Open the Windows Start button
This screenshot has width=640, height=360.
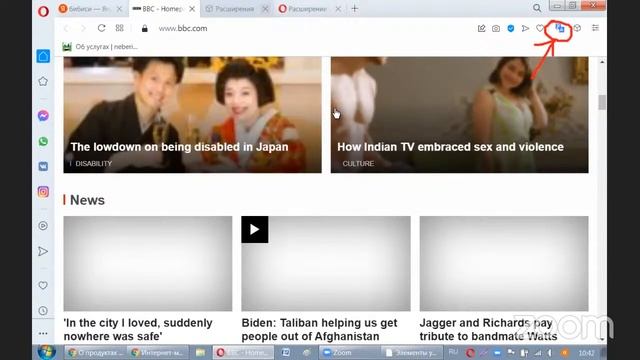(x=47, y=352)
